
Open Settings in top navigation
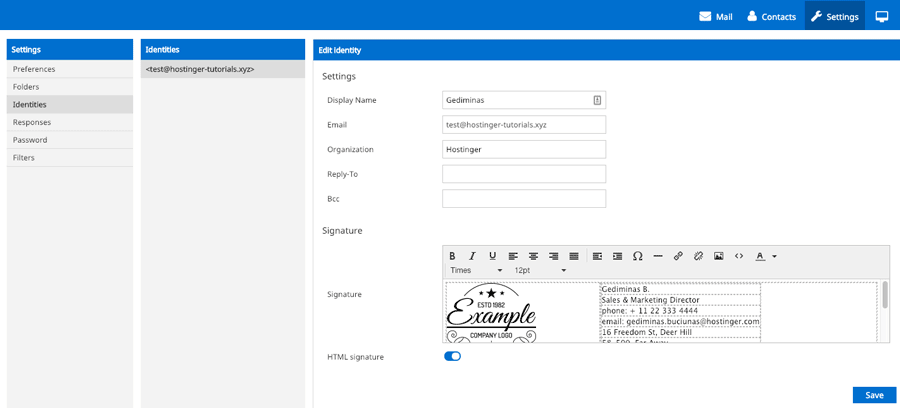[x=835, y=17]
